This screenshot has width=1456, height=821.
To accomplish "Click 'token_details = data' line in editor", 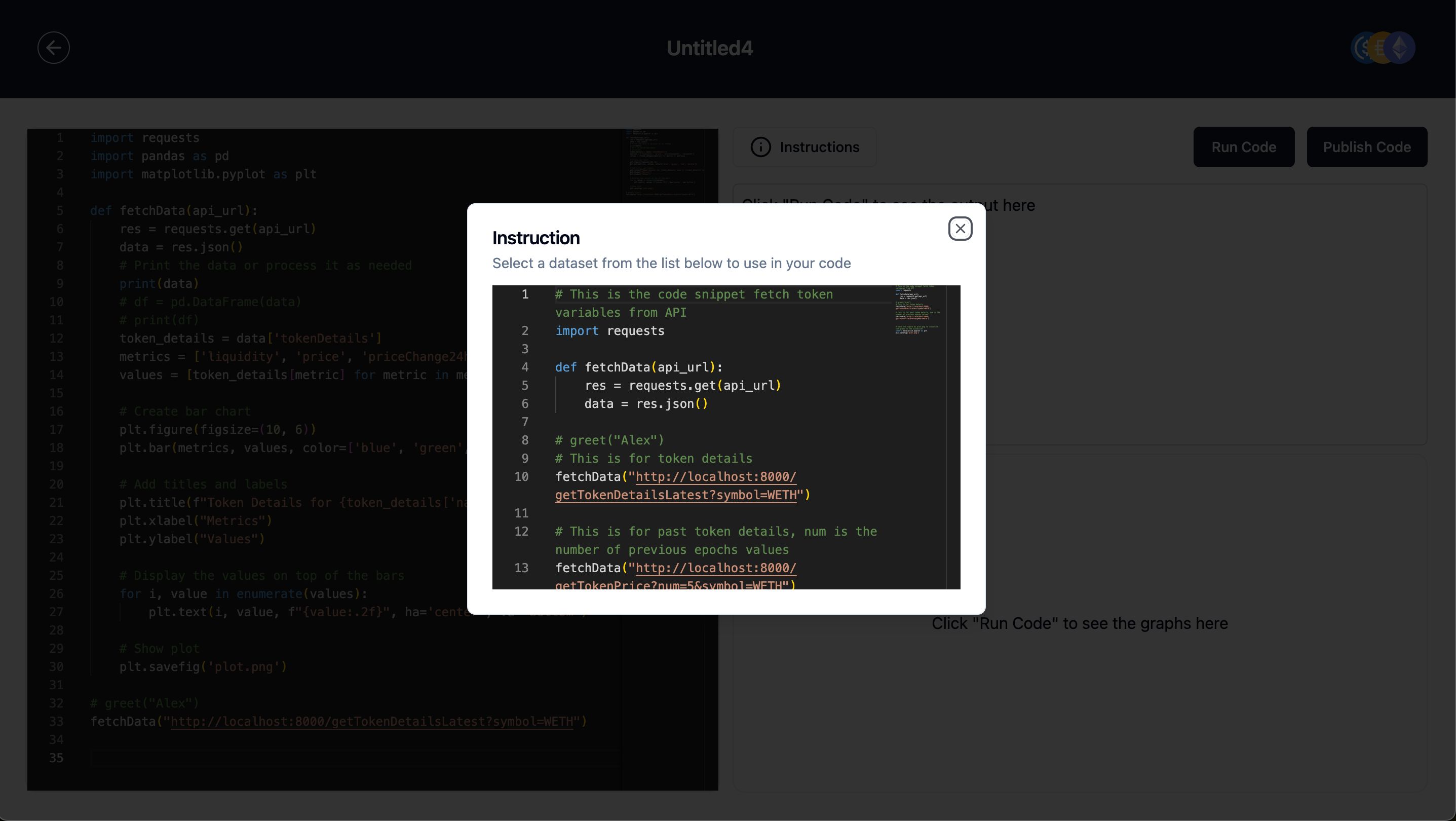I will pyautogui.click(x=250, y=338).
